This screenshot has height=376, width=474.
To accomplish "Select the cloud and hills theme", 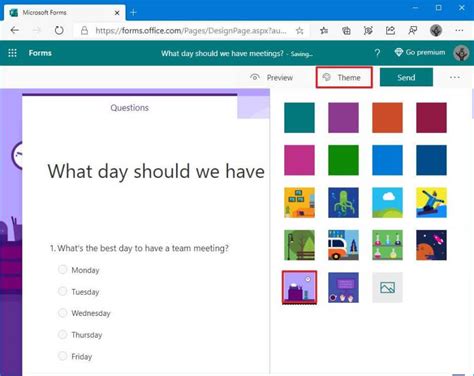I will coord(387,202).
